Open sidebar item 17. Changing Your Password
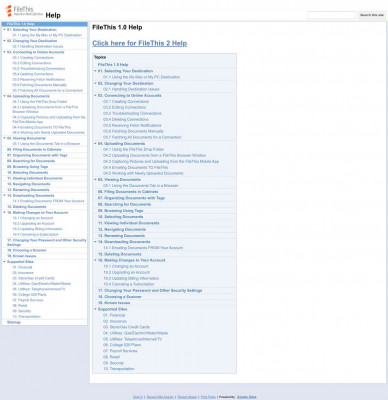This screenshot has height=400, width=388. pos(46,242)
